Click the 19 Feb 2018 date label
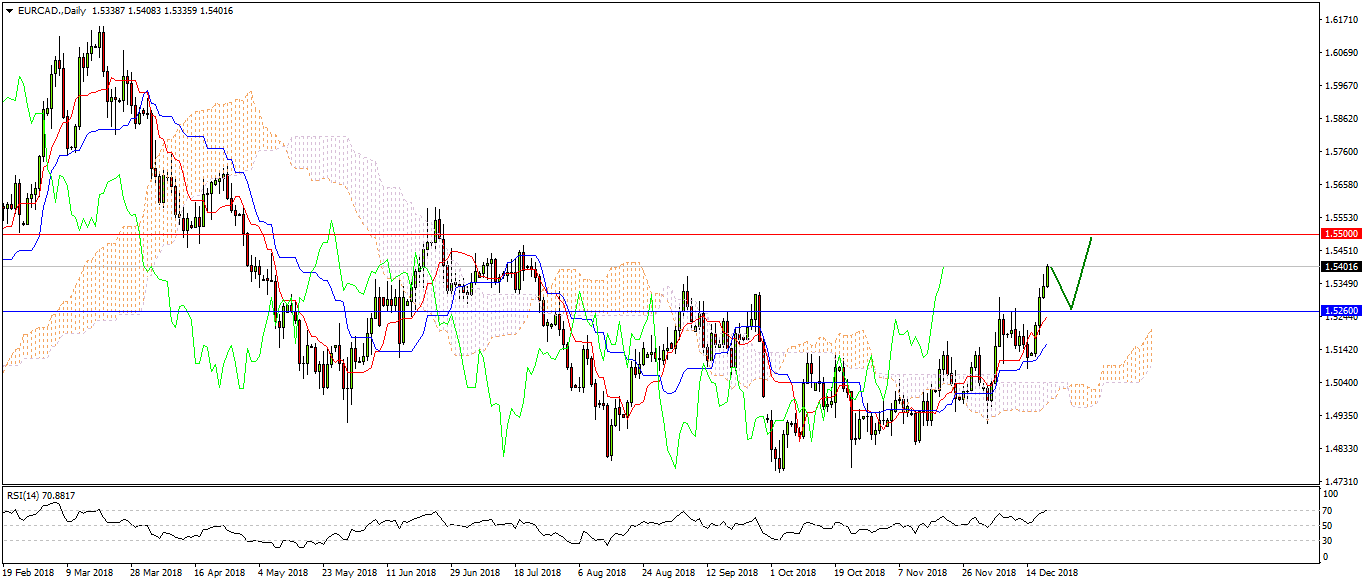Viewport: 1362px width, 584px height. click(x=30, y=573)
